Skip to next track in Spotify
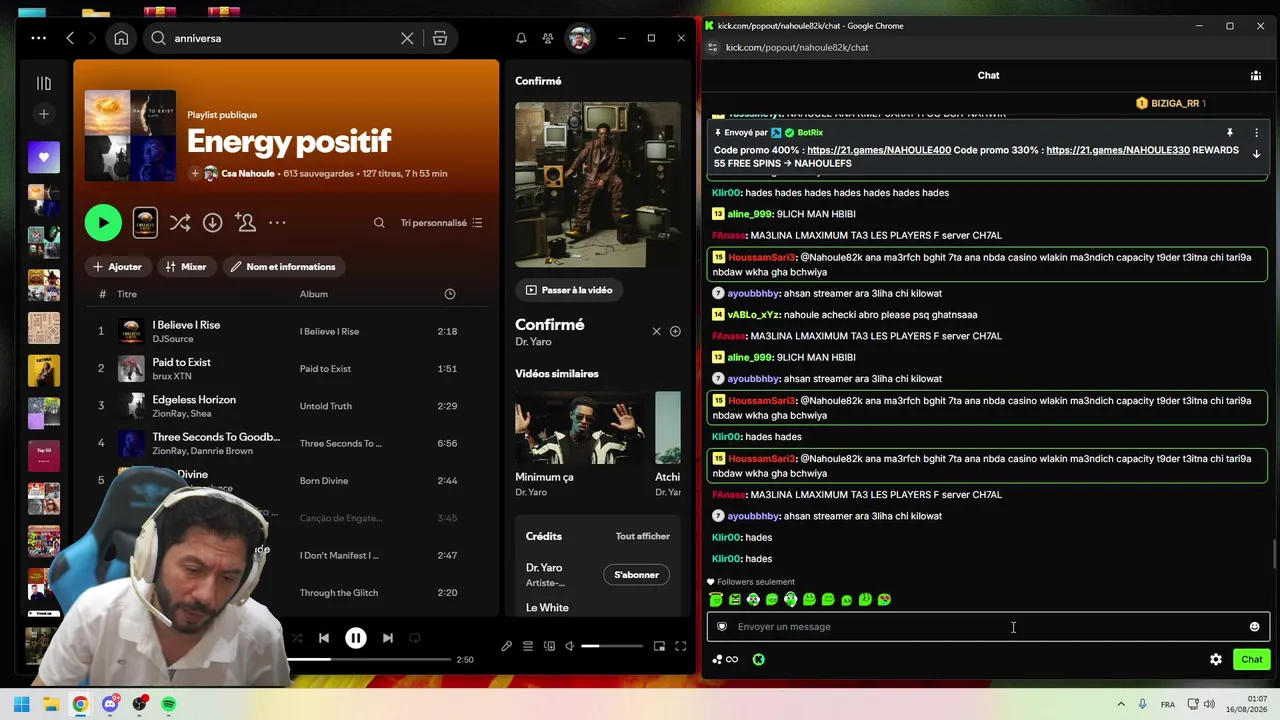The image size is (1280, 720). pos(388,638)
